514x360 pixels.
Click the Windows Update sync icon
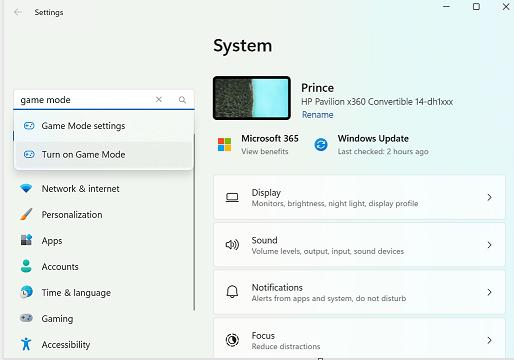321,145
